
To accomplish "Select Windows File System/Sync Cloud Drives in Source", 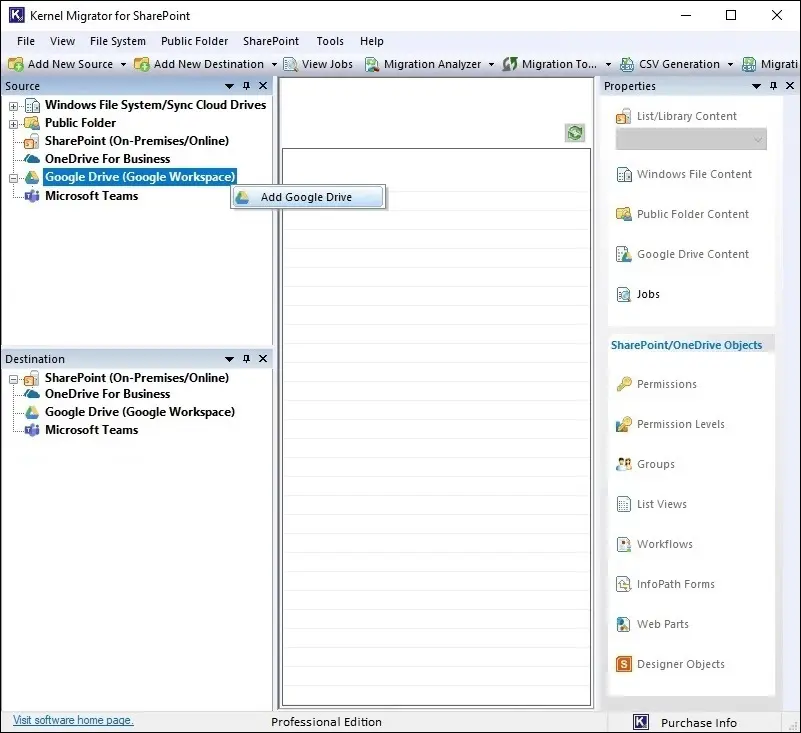I will [155, 105].
